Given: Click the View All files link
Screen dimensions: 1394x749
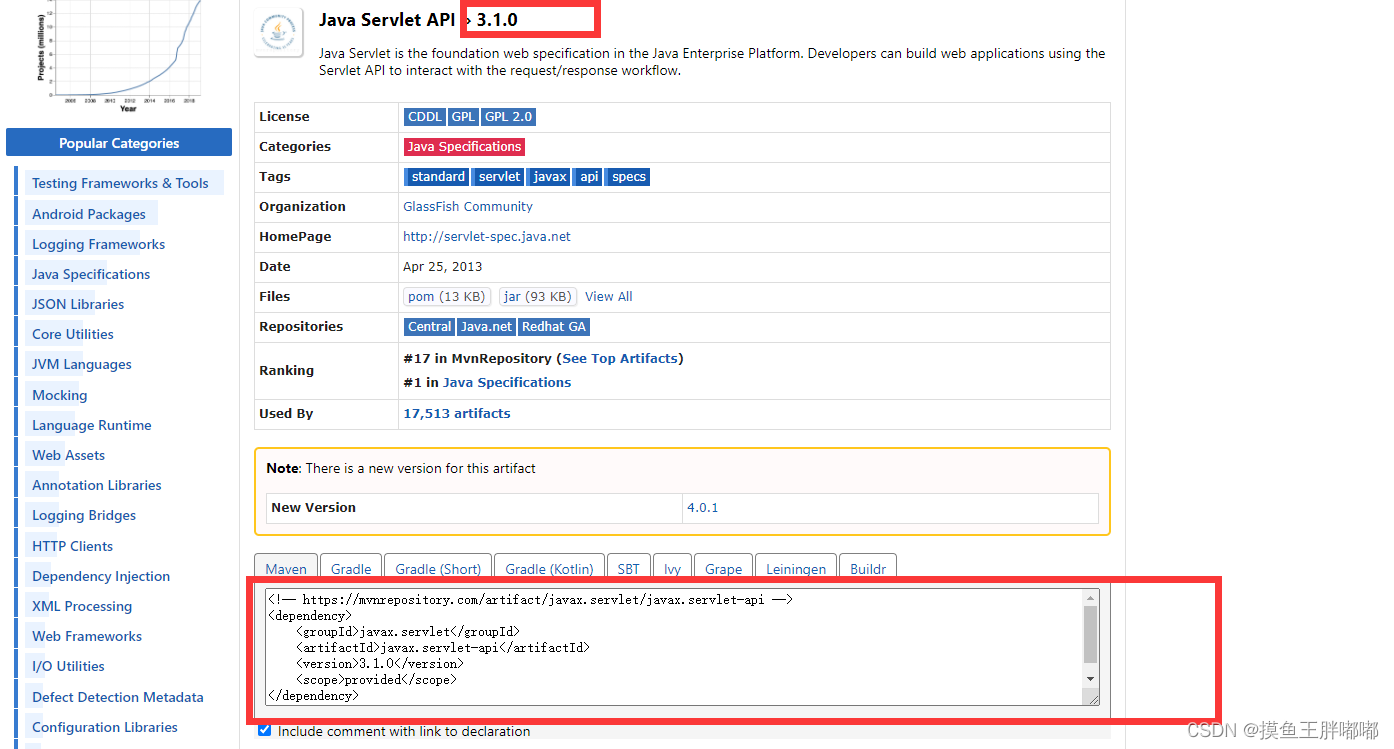Looking at the screenshot, I should (609, 297).
